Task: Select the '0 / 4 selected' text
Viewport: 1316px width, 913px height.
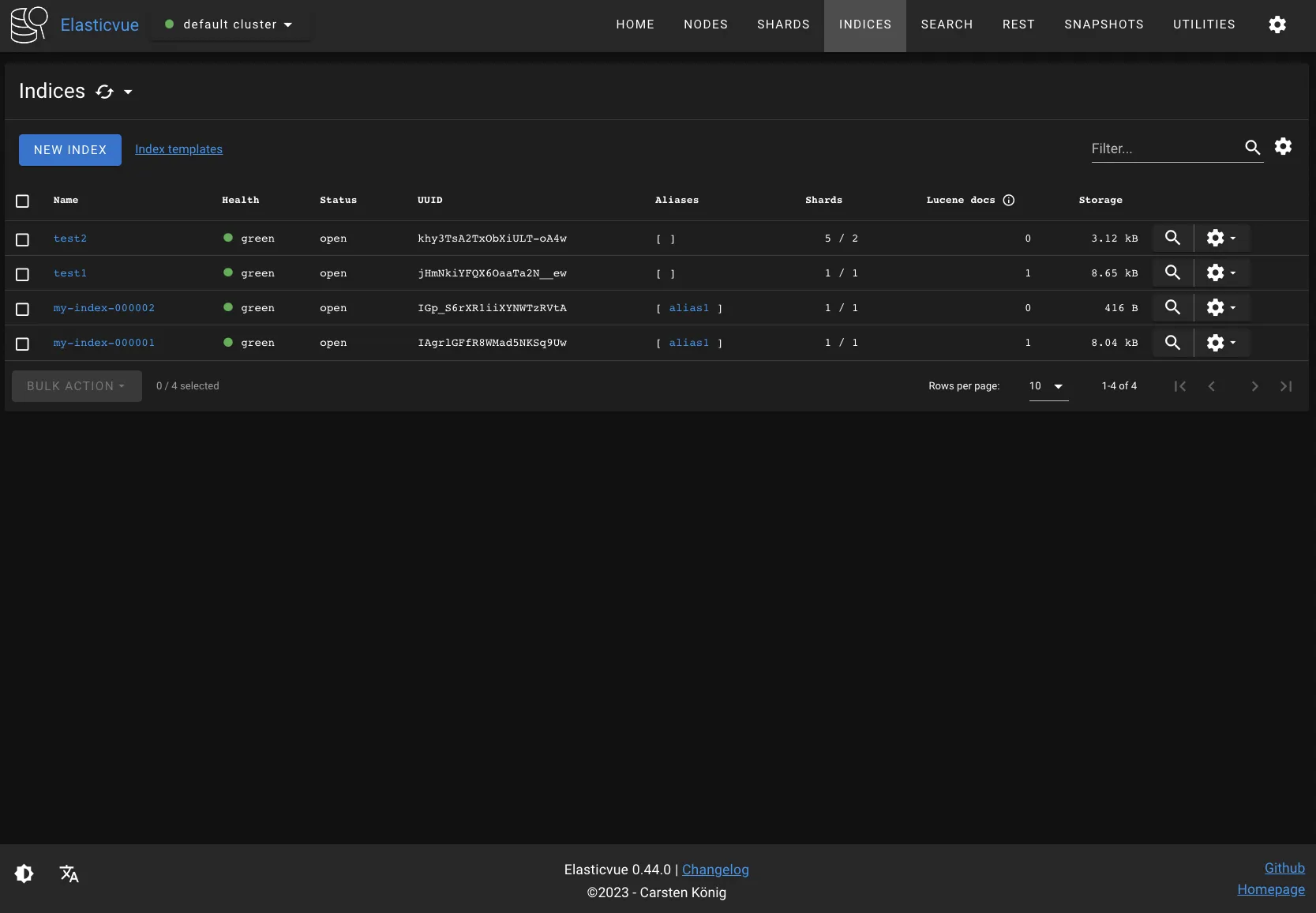Action: (188, 386)
